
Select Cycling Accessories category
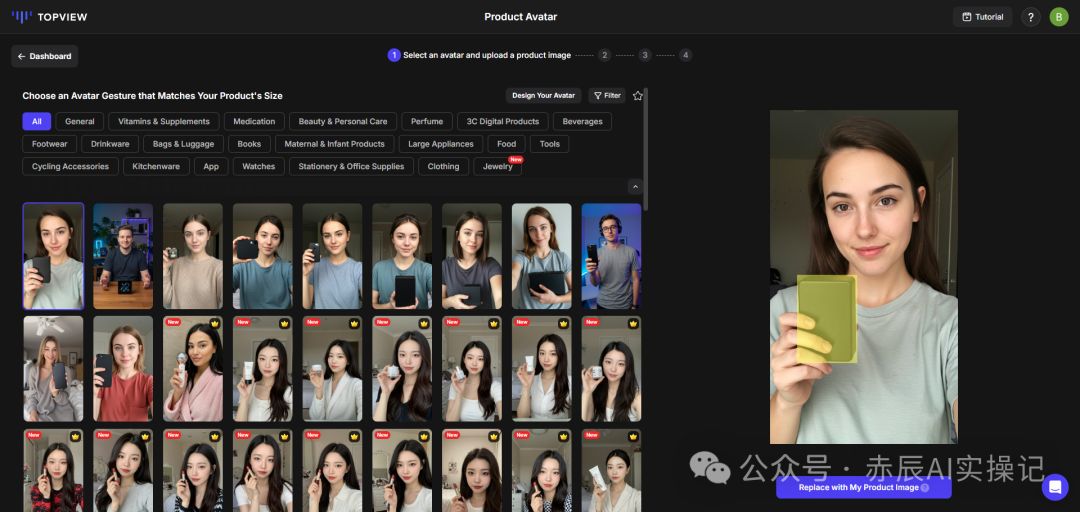pyautogui.click(x=70, y=166)
